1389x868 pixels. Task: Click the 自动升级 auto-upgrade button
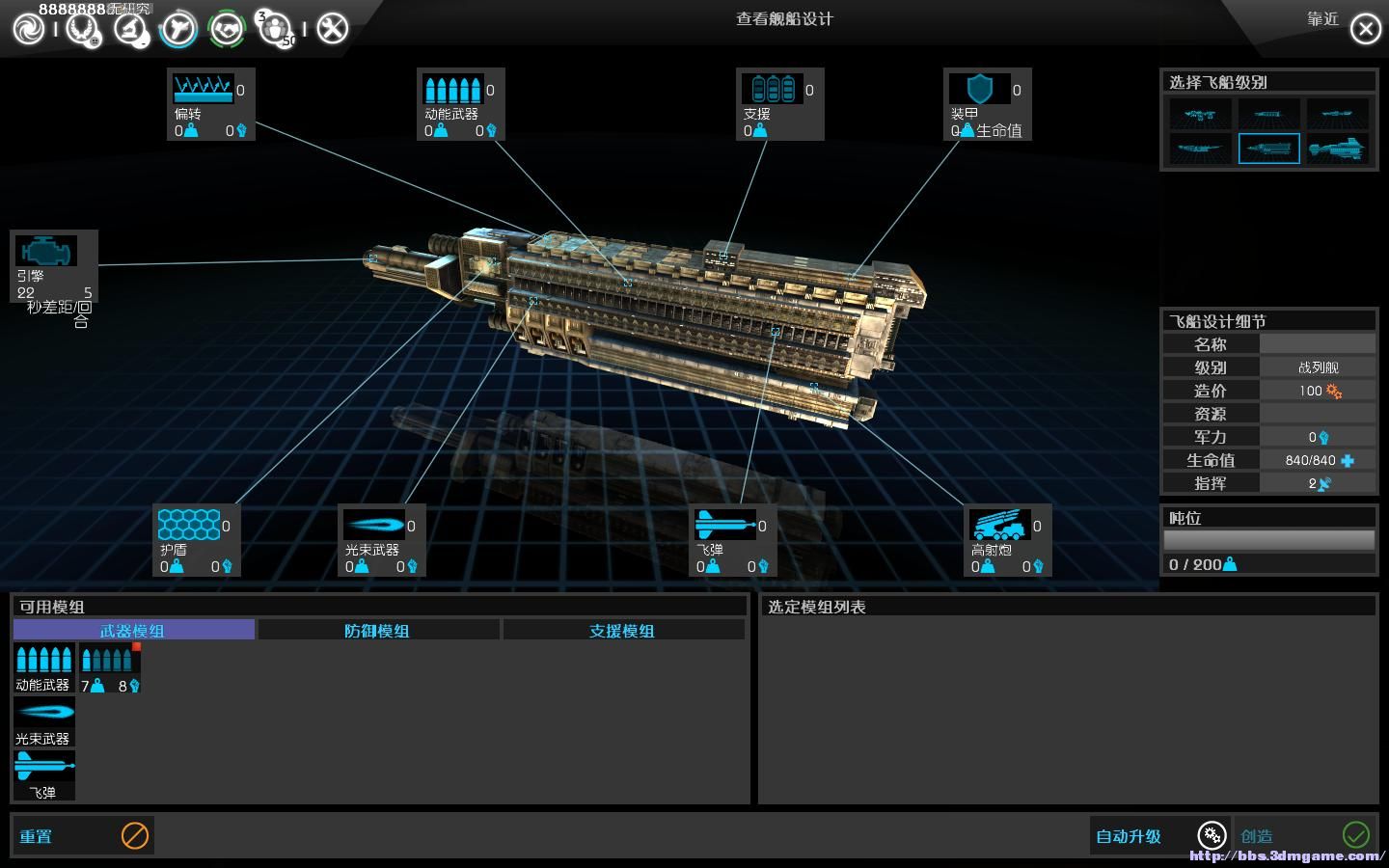click(1160, 835)
